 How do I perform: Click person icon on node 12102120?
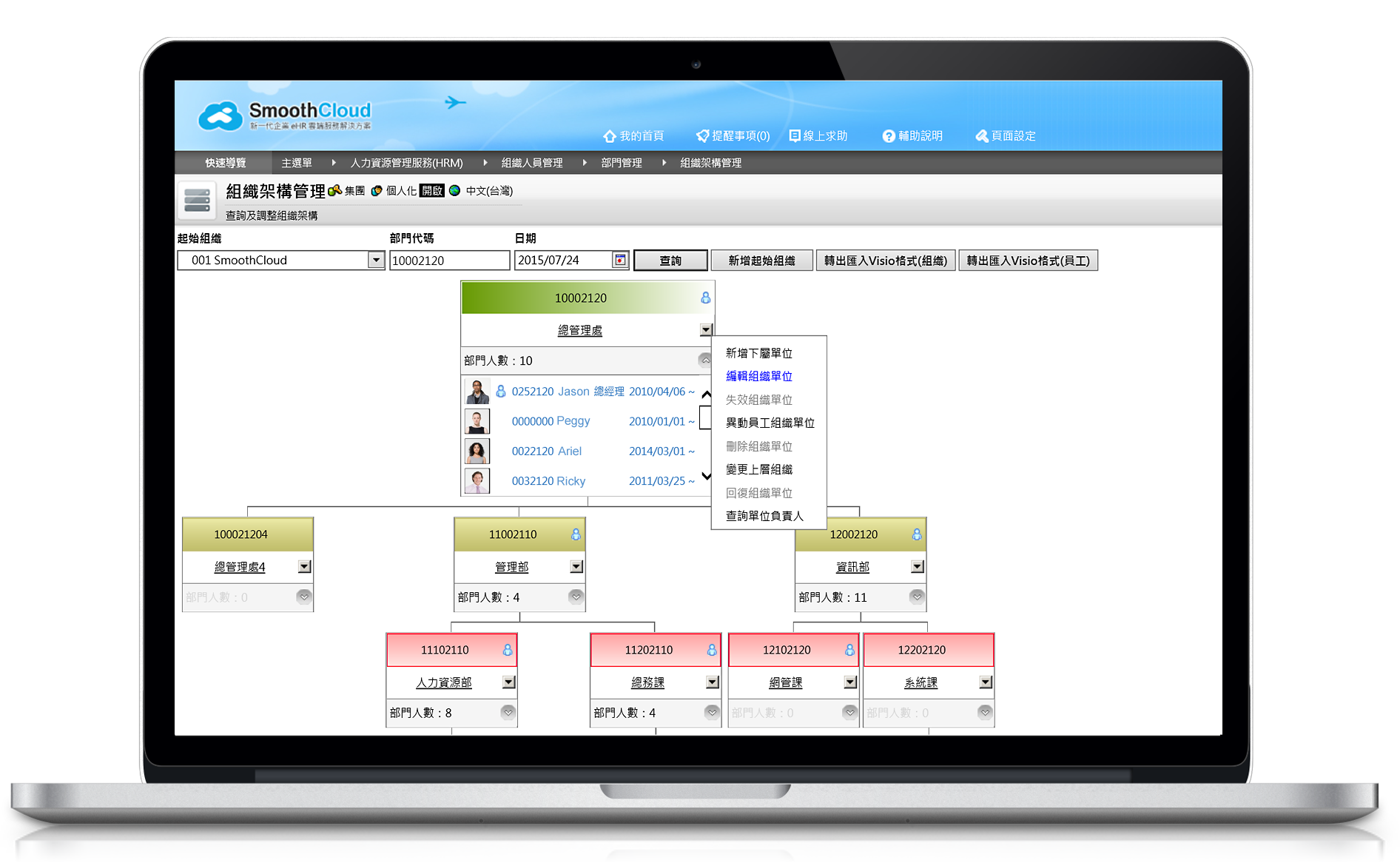pyautogui.click(x=849, y=650)
